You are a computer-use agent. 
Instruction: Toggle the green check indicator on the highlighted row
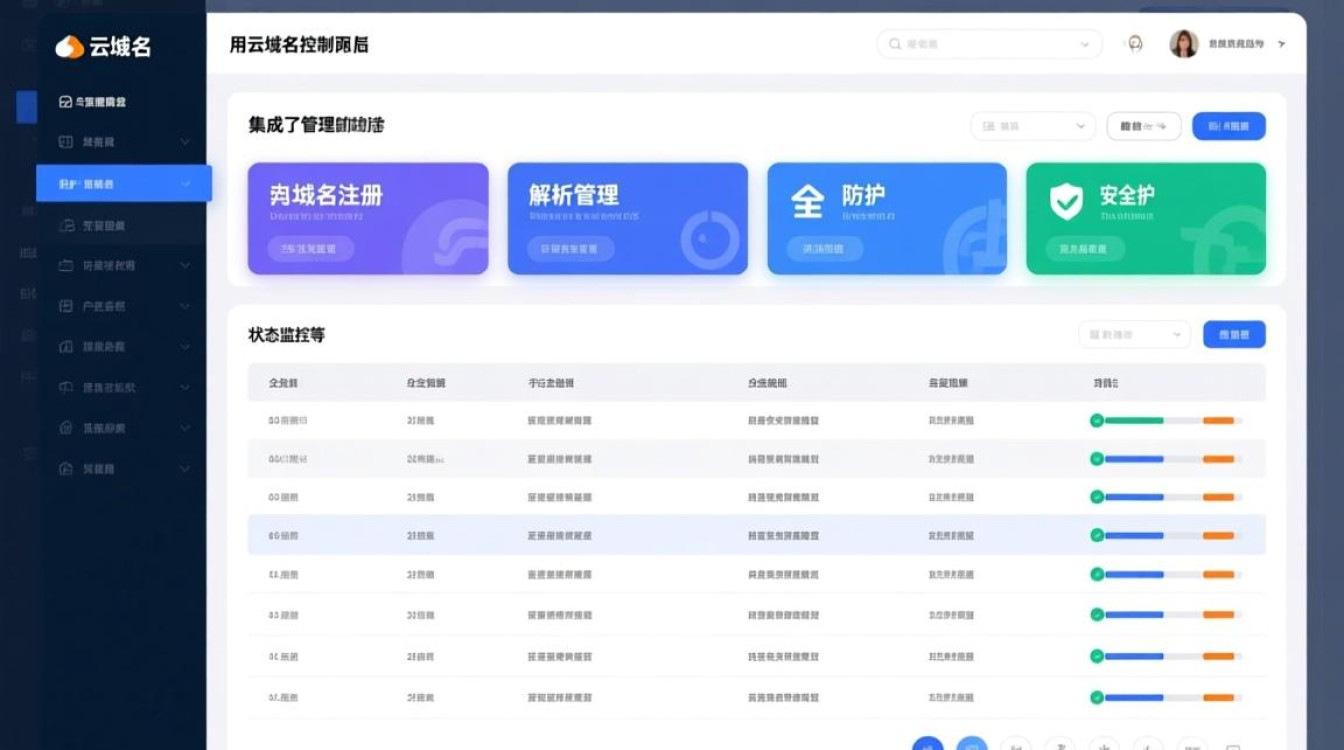(1097, 535)
